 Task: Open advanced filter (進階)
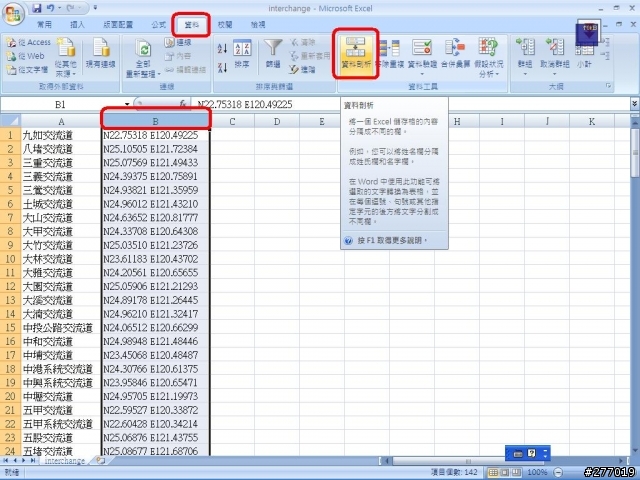pos(302,70)
